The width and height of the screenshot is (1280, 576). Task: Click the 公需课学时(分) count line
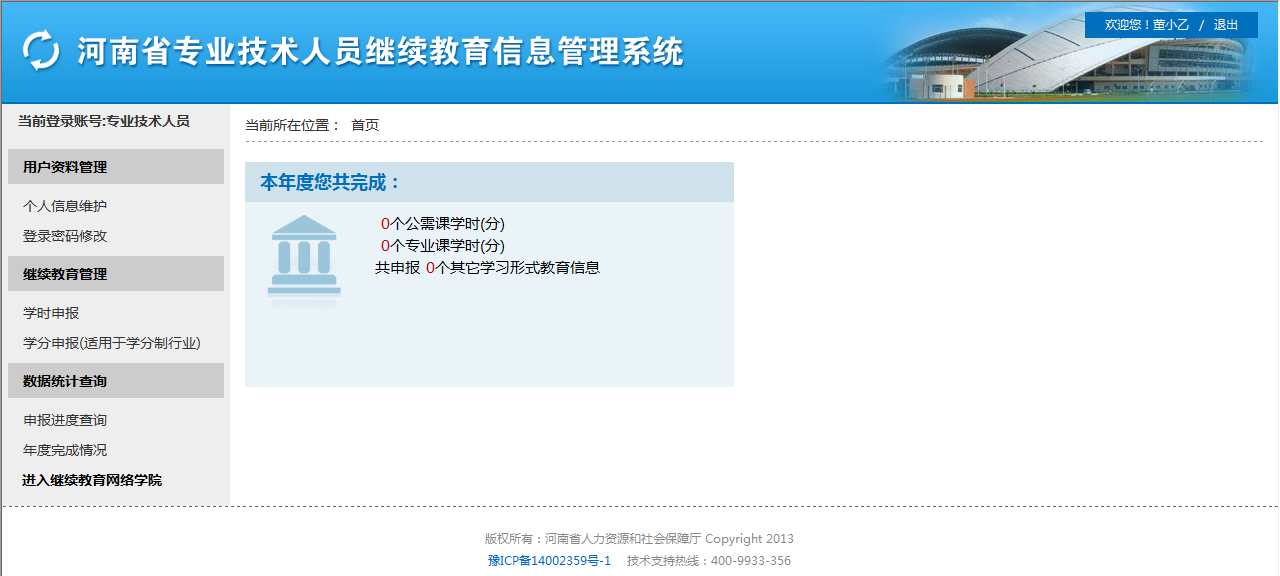pyautogui.click(x=442, y=224)
